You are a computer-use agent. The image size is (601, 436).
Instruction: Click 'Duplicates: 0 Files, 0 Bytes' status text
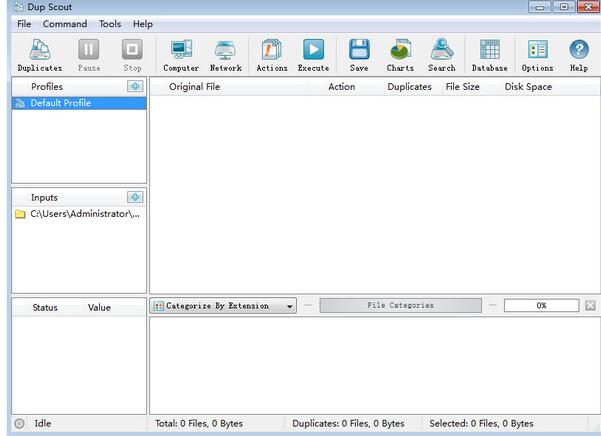(x=348, y=423)
